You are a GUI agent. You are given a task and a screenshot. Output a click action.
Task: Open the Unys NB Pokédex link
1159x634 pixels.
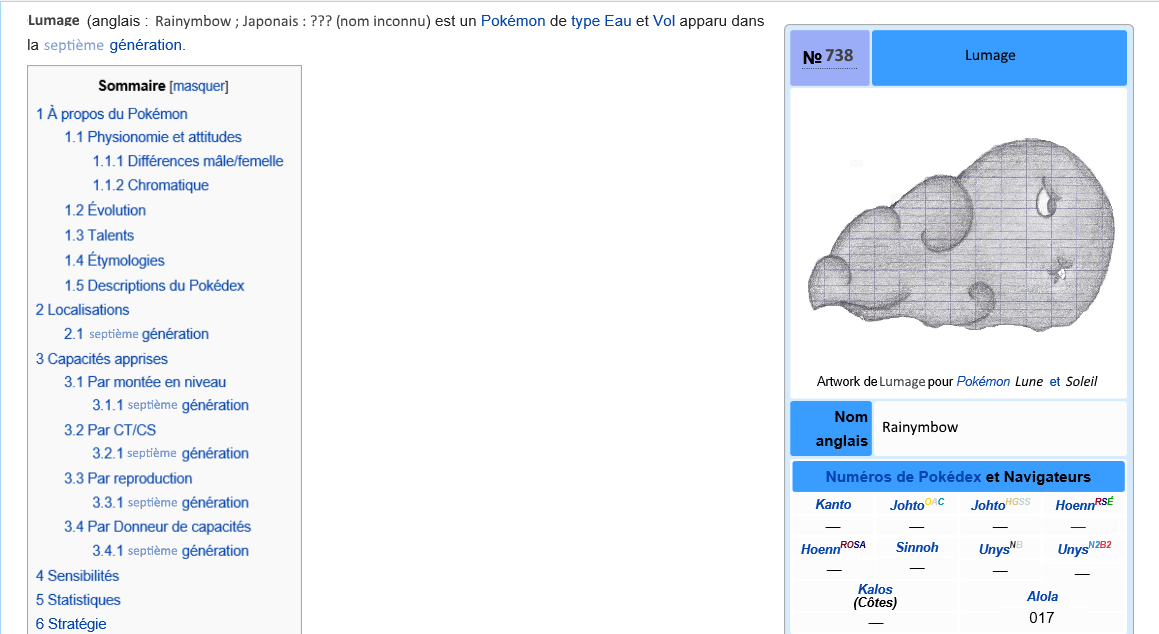[x=1000, y=548]
